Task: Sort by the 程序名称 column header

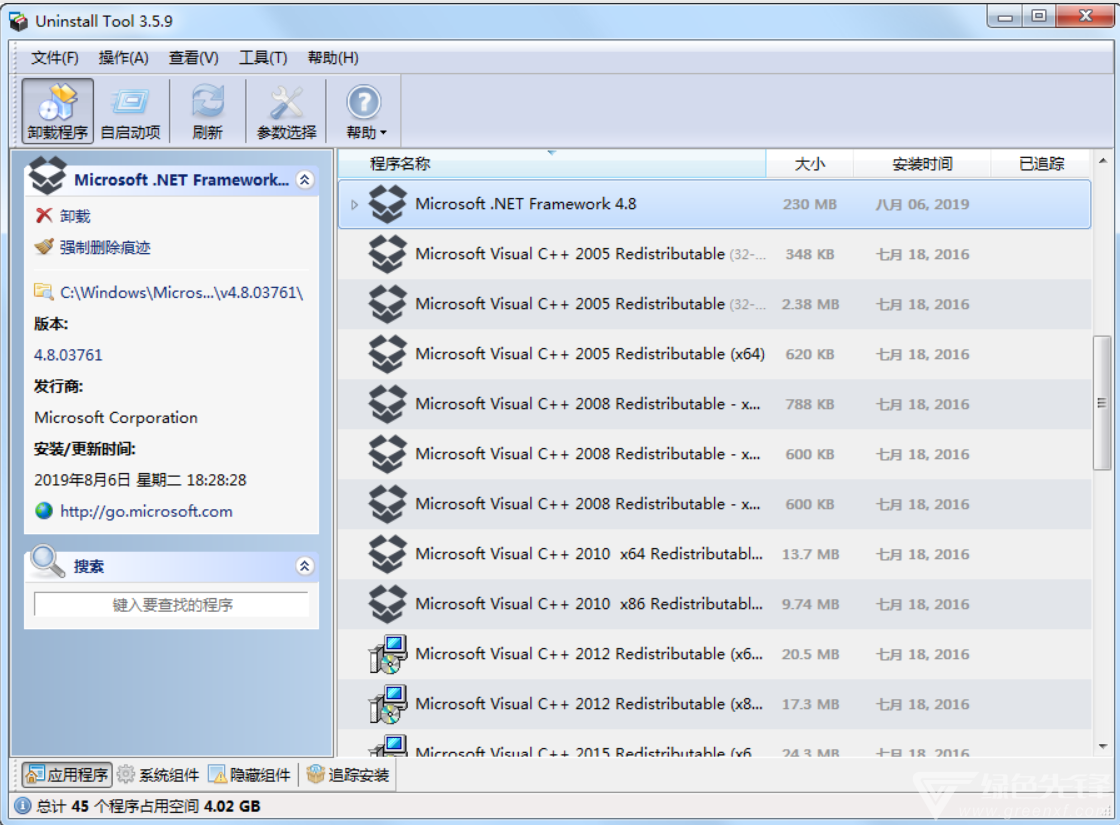Action: pyautogui.click(x=551, y=164)
